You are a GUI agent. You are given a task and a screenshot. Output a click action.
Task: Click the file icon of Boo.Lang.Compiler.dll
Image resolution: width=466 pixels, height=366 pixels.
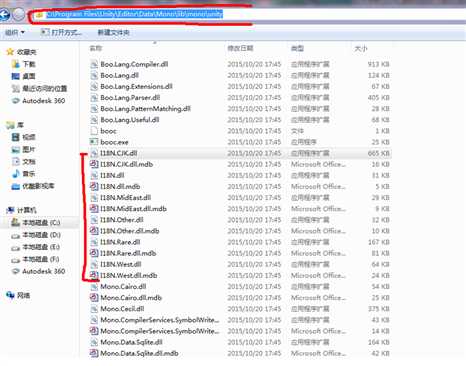(94, 64)
